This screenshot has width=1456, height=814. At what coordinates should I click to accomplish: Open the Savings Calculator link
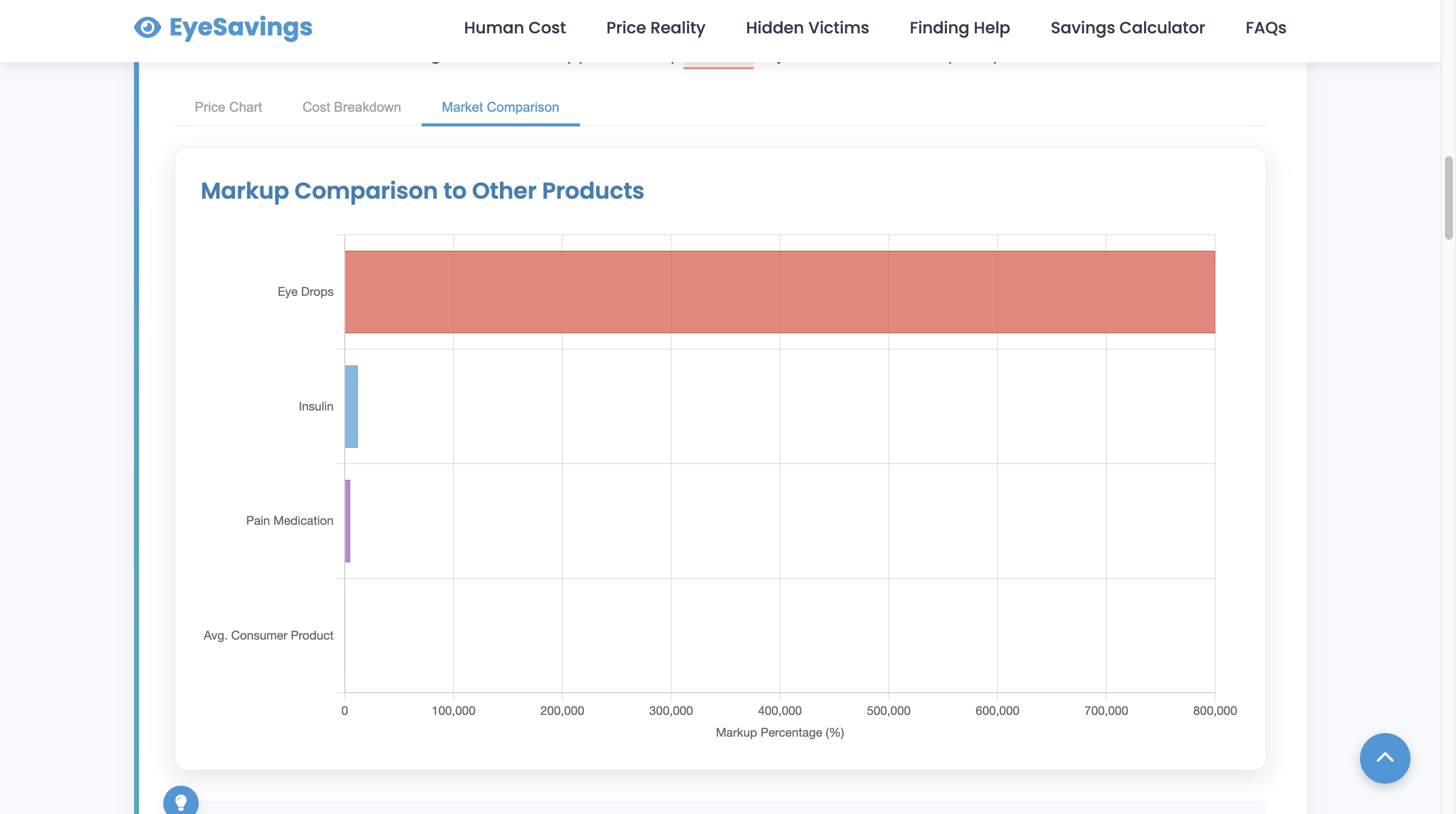1127,28
